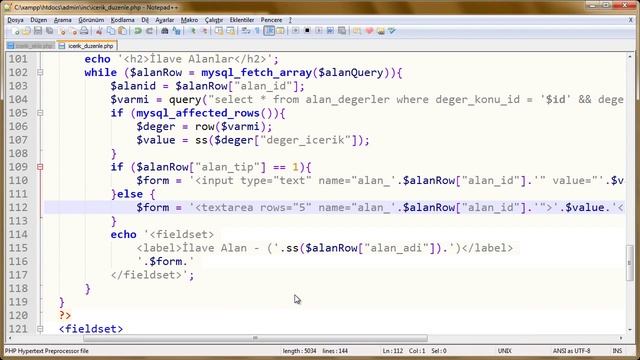
Task: Collapse the if block at line 105
Action: [40, 113]
